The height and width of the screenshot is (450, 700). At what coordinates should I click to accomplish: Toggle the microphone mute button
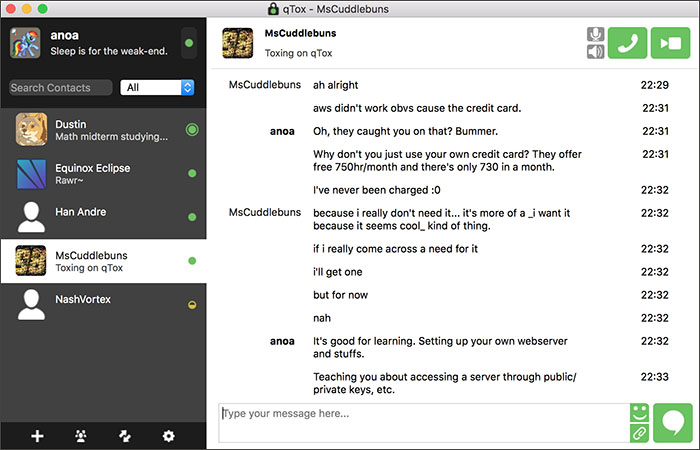596,34
